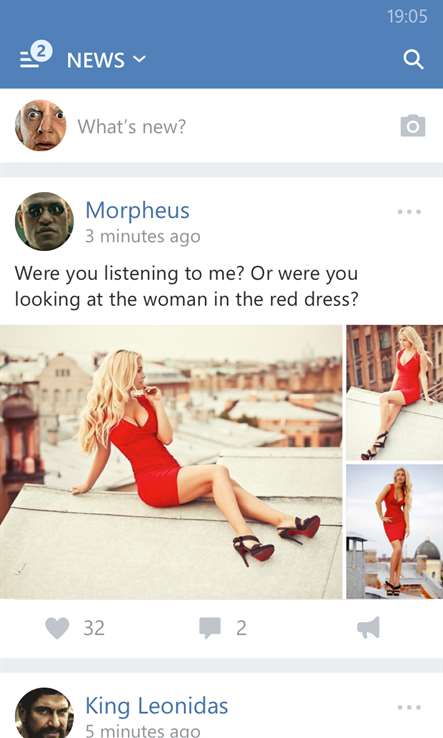443x738 pixels.
Task: Open Morpheus's profile picture
Action: click(44, 221)
